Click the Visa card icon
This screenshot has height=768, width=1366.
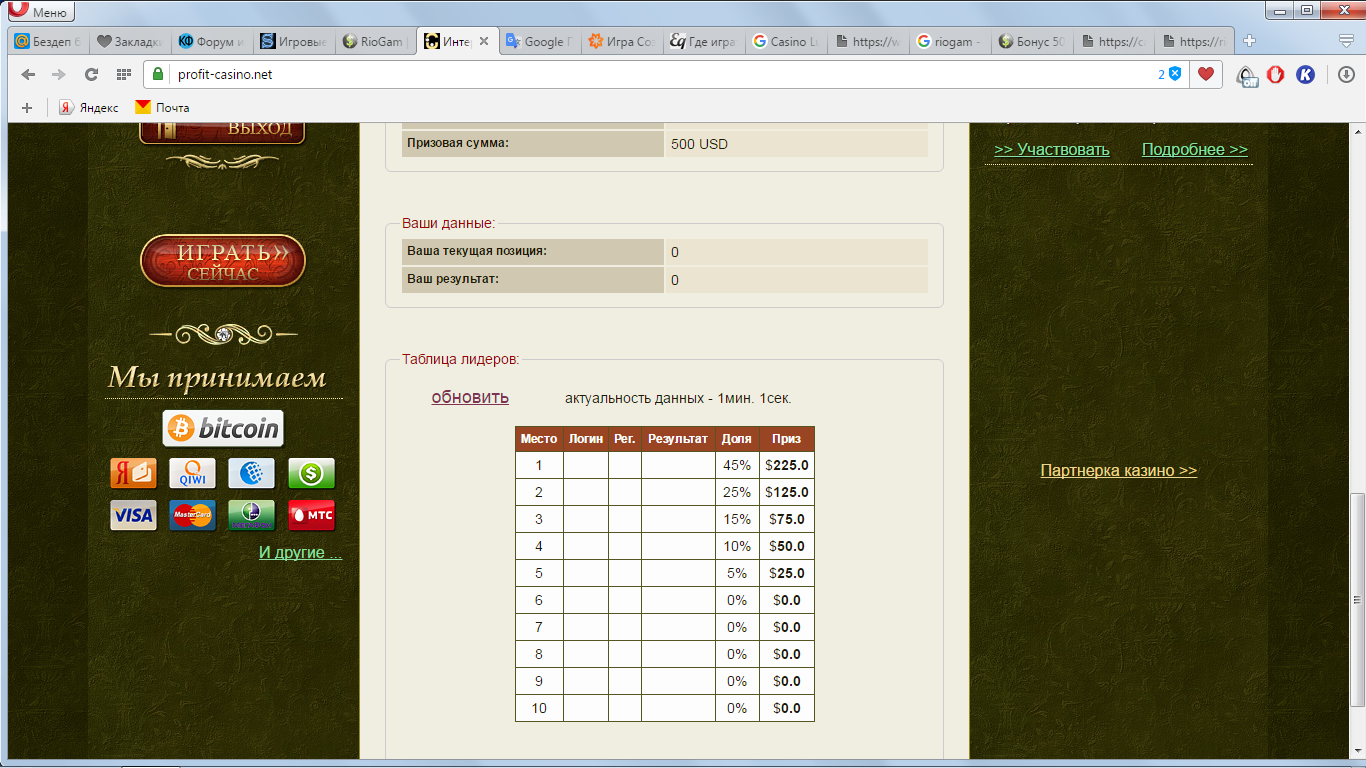[x=133, y=515]
